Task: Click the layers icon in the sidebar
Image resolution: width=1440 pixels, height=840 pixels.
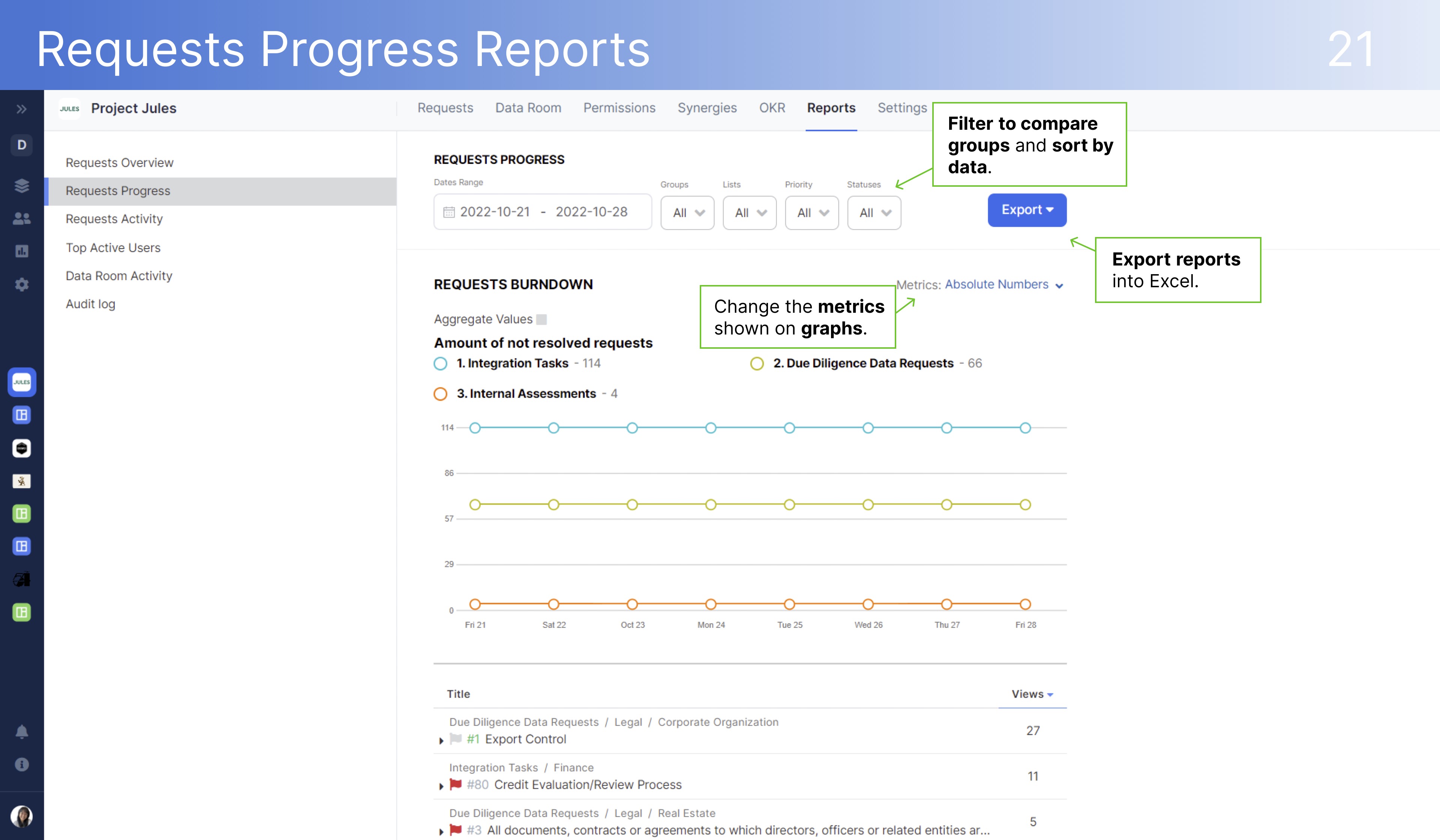Action: pyautogui.click(x=21, y=184)
